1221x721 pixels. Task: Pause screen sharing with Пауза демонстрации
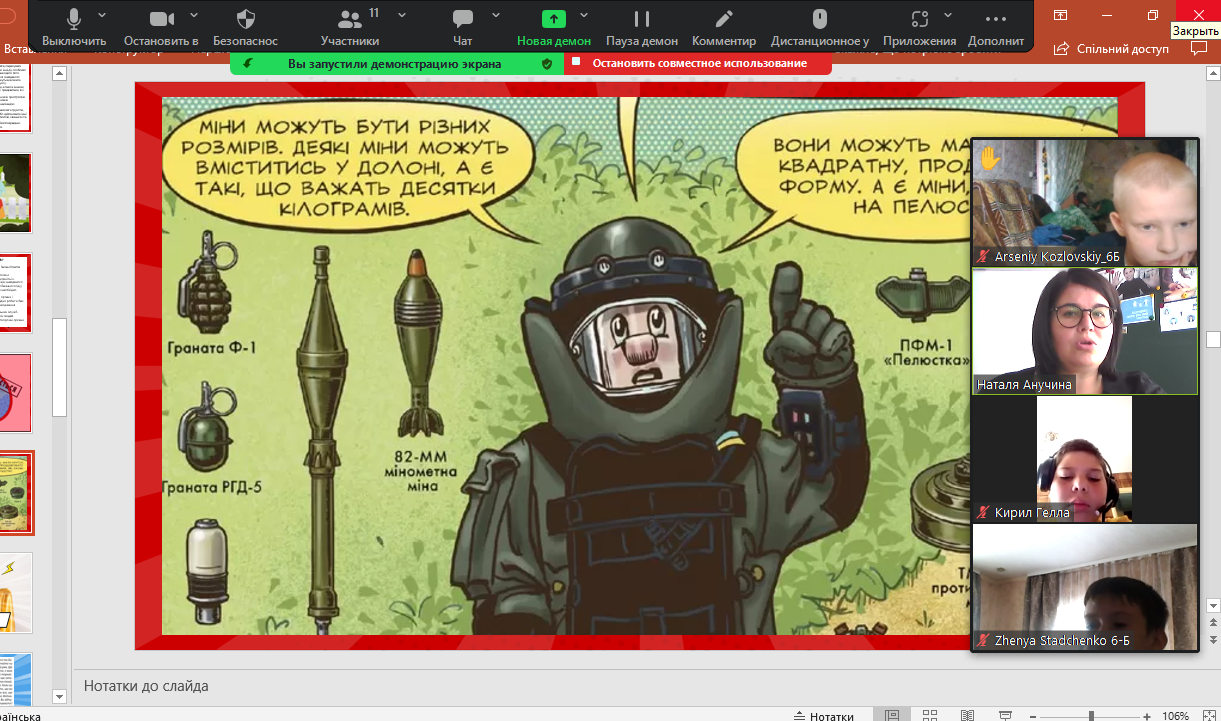(642, 27)
